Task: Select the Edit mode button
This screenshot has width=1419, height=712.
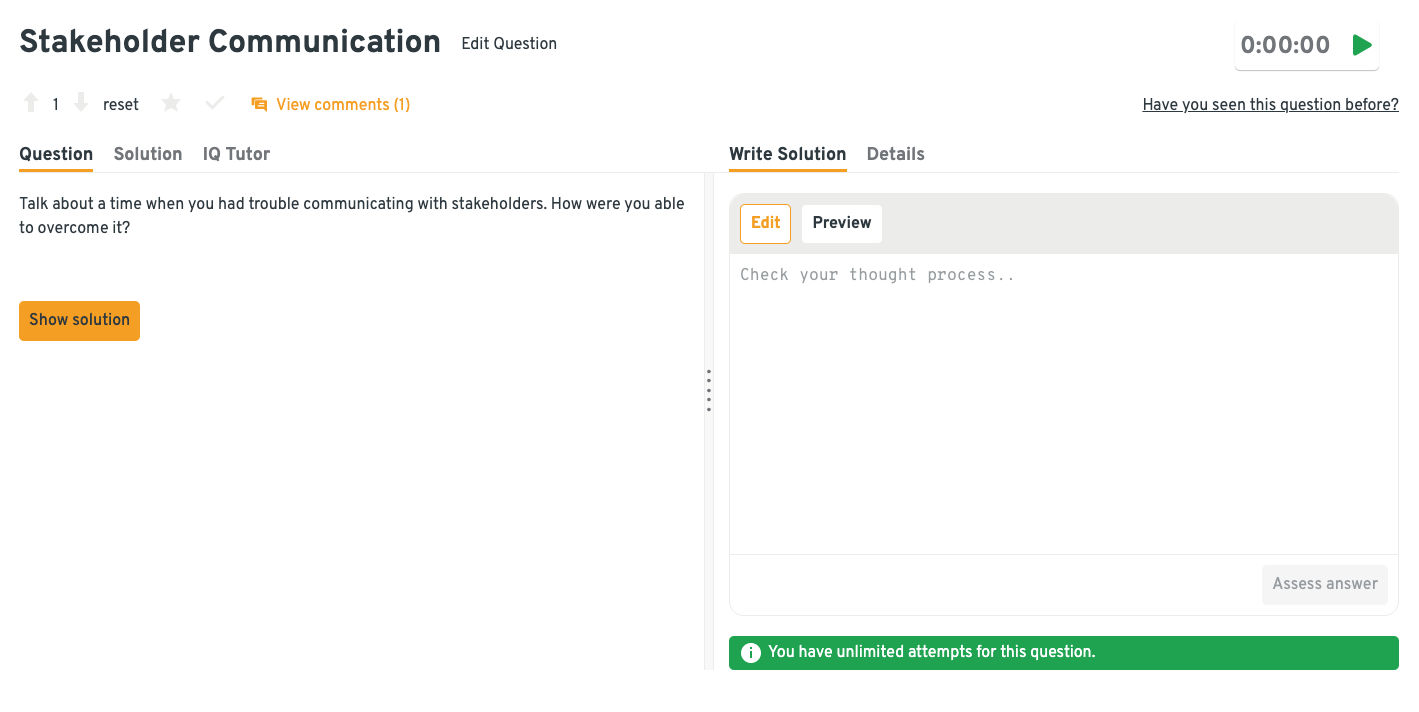Action: point(765,223)
